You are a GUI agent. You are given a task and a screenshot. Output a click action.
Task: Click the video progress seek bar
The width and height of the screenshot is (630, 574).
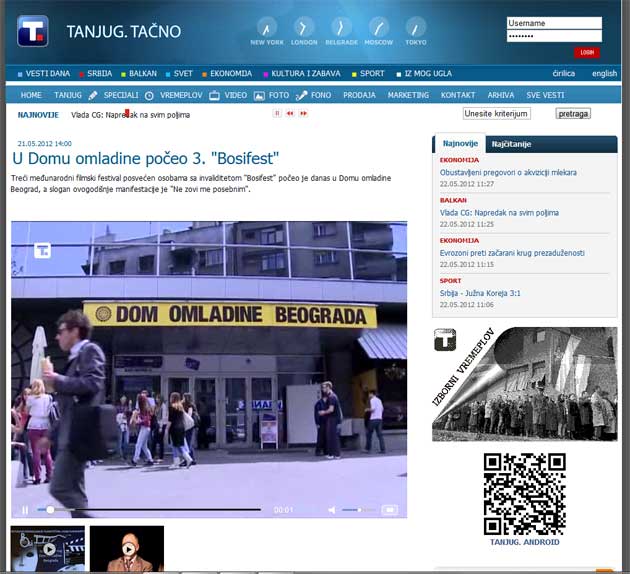point(150,510)
